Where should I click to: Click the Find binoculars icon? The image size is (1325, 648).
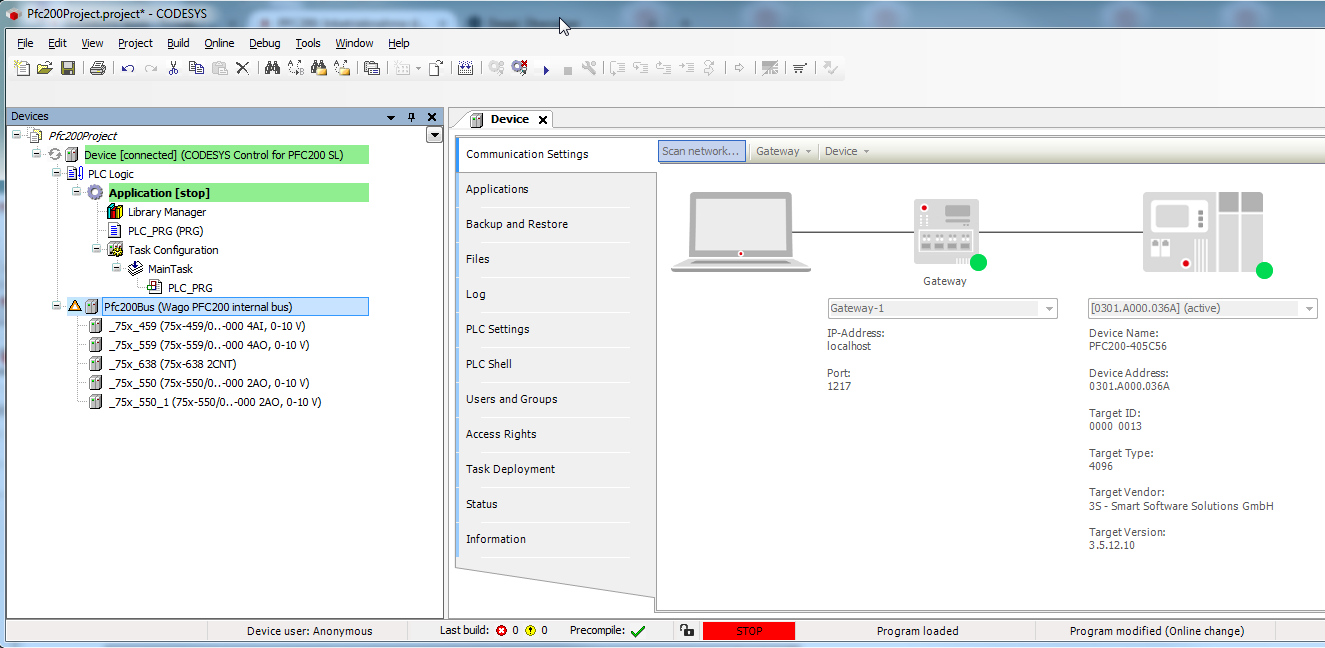(271, 68)
